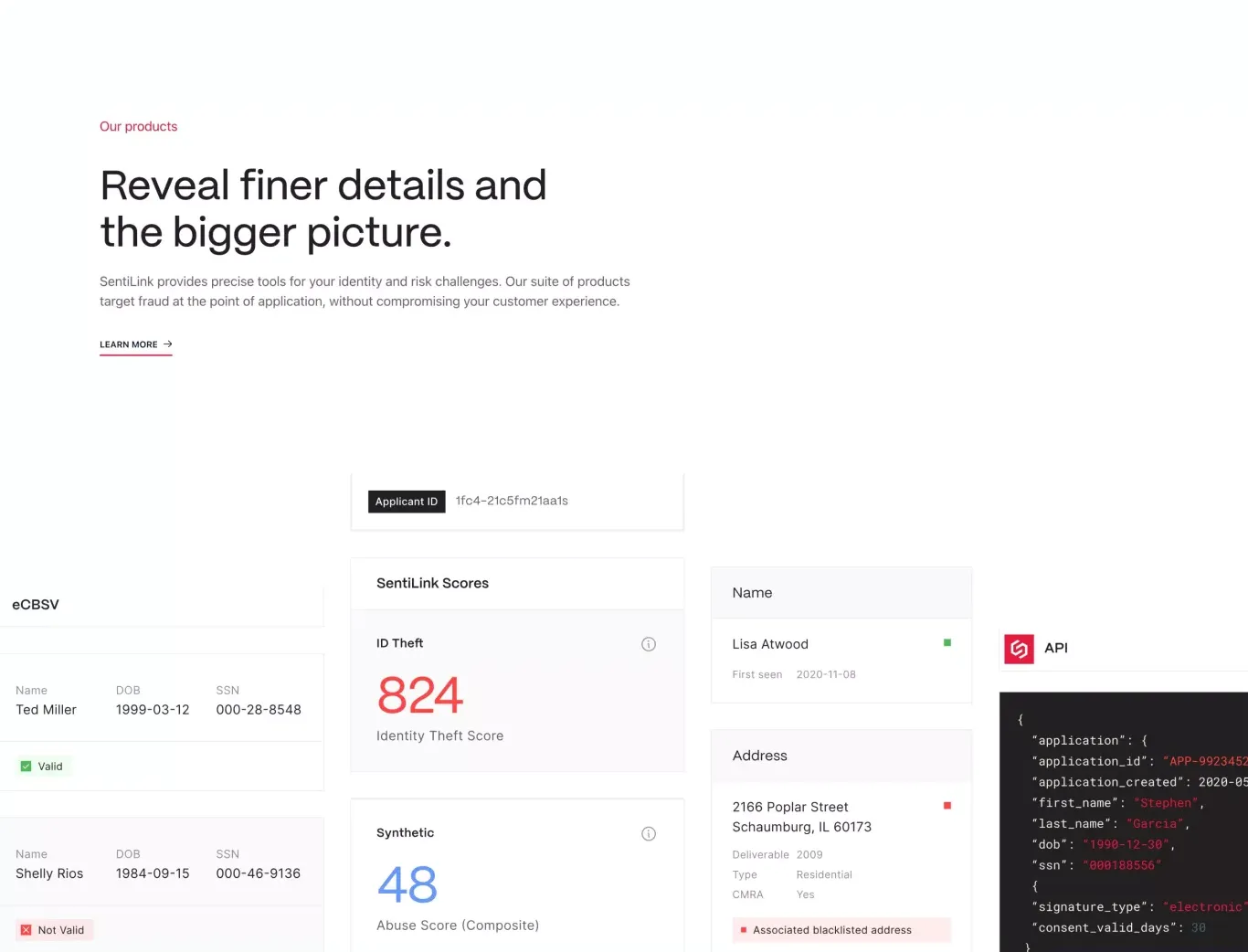This screenshot has width=1248, height=952.
Task: Select the applicant ID value 1fc4-21c5fm21aa1s
Action: (x=512, y=501)
